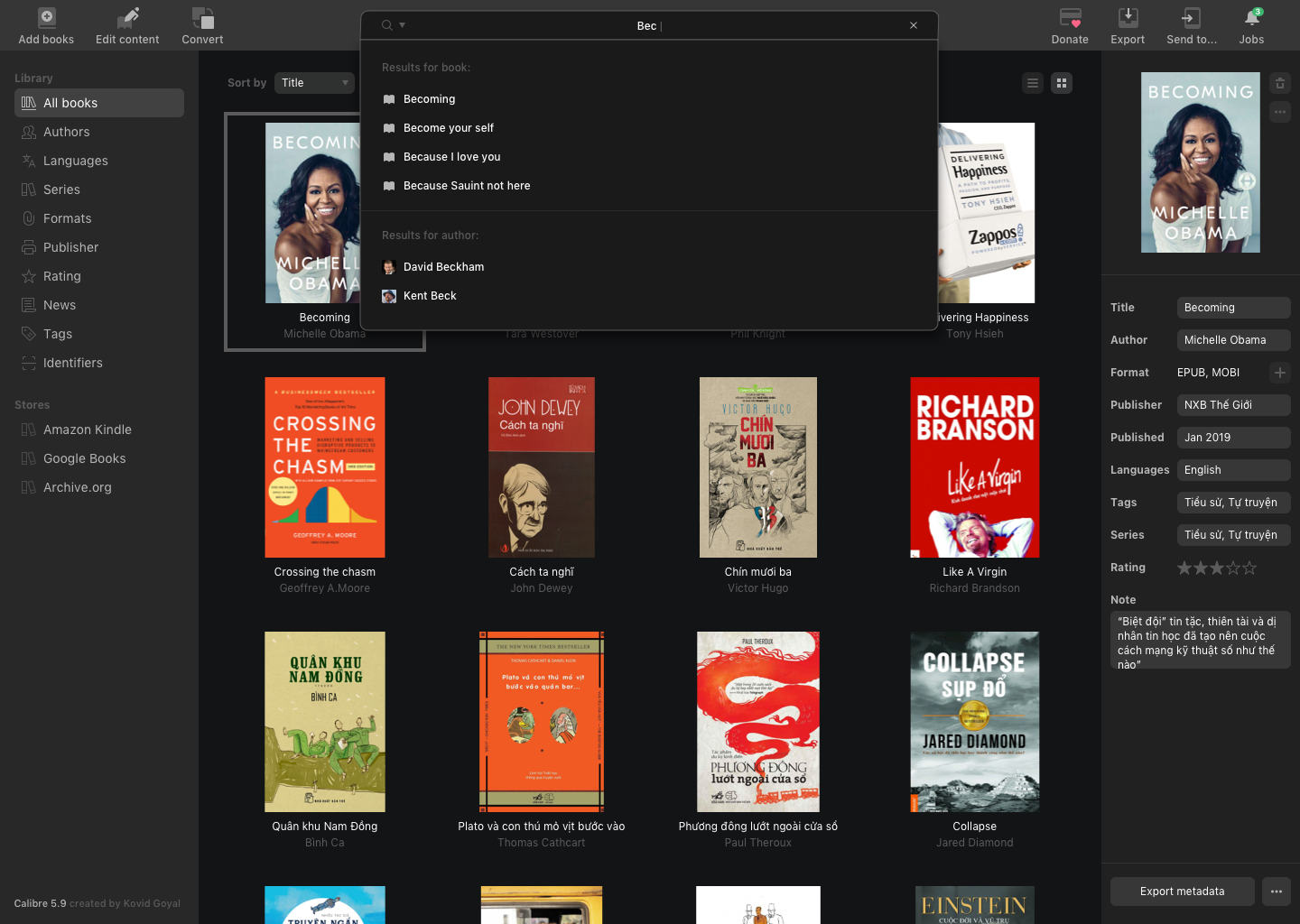Open more options under the trash icon
Viewport: 1300px width, 924px height.
(1280, 112)
